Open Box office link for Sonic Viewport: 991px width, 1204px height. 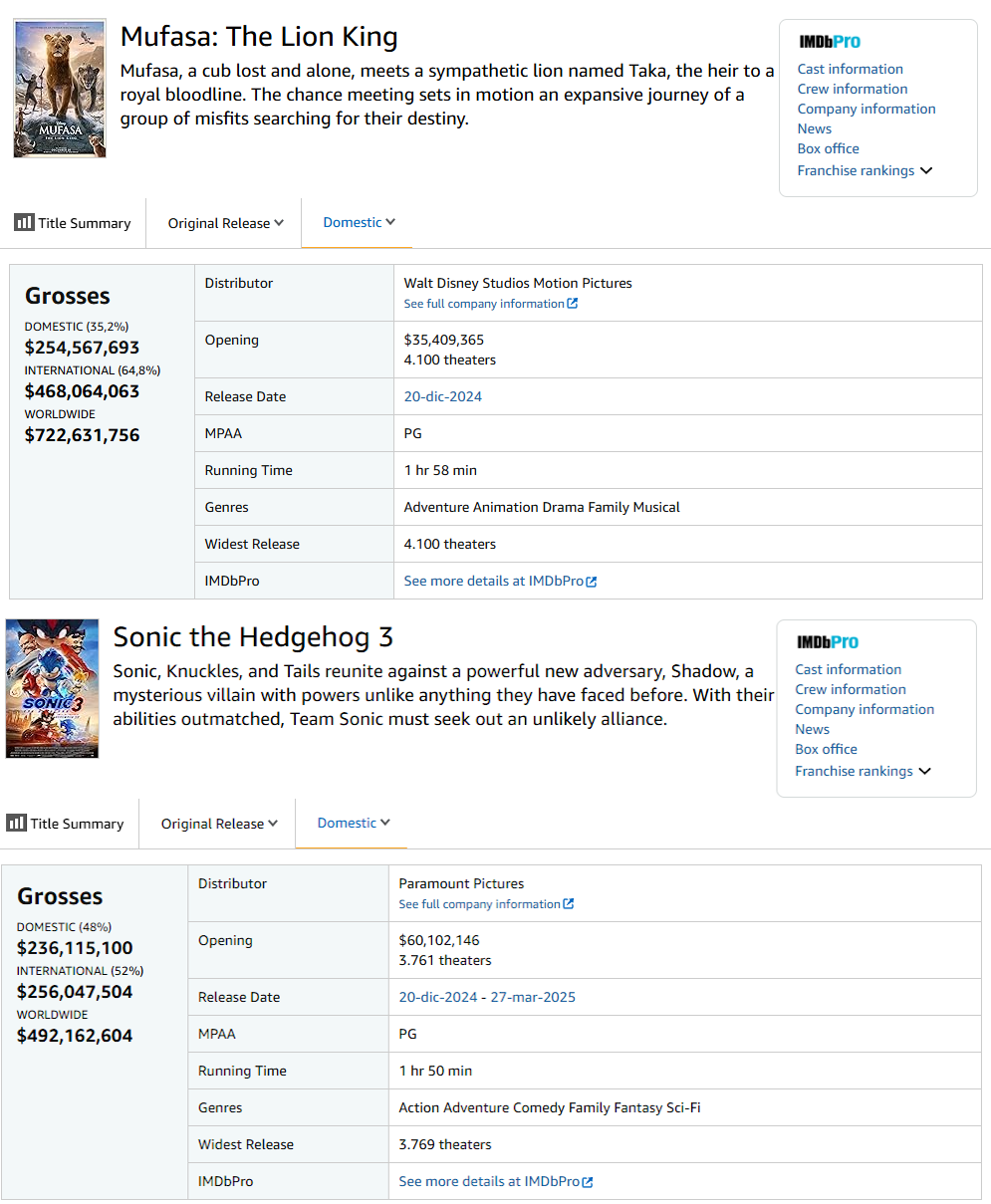(826, 749)
